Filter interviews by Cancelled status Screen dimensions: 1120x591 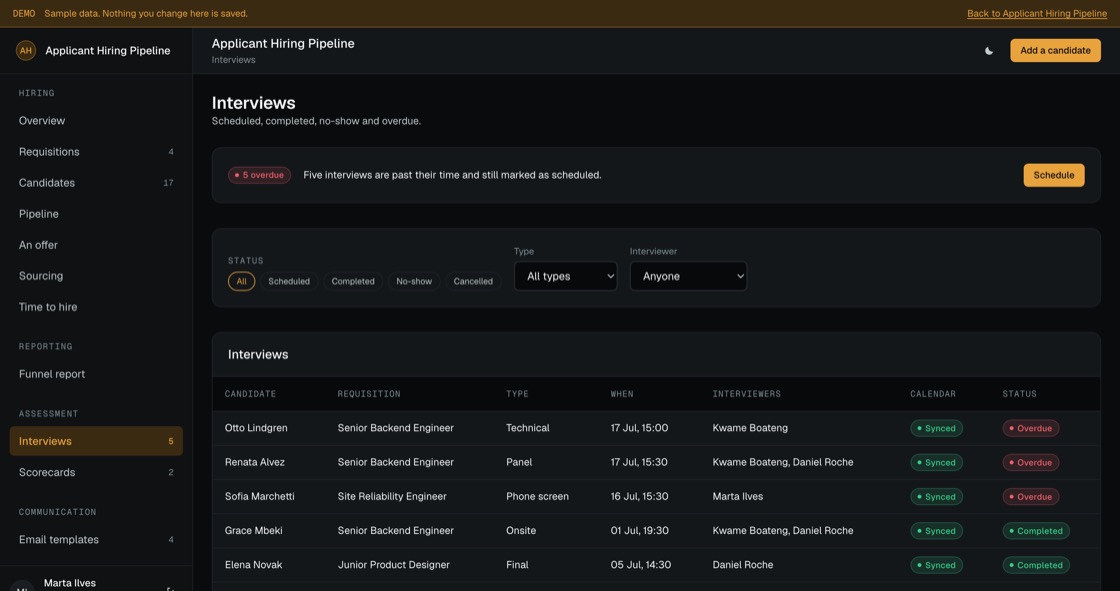click(473, 282)
